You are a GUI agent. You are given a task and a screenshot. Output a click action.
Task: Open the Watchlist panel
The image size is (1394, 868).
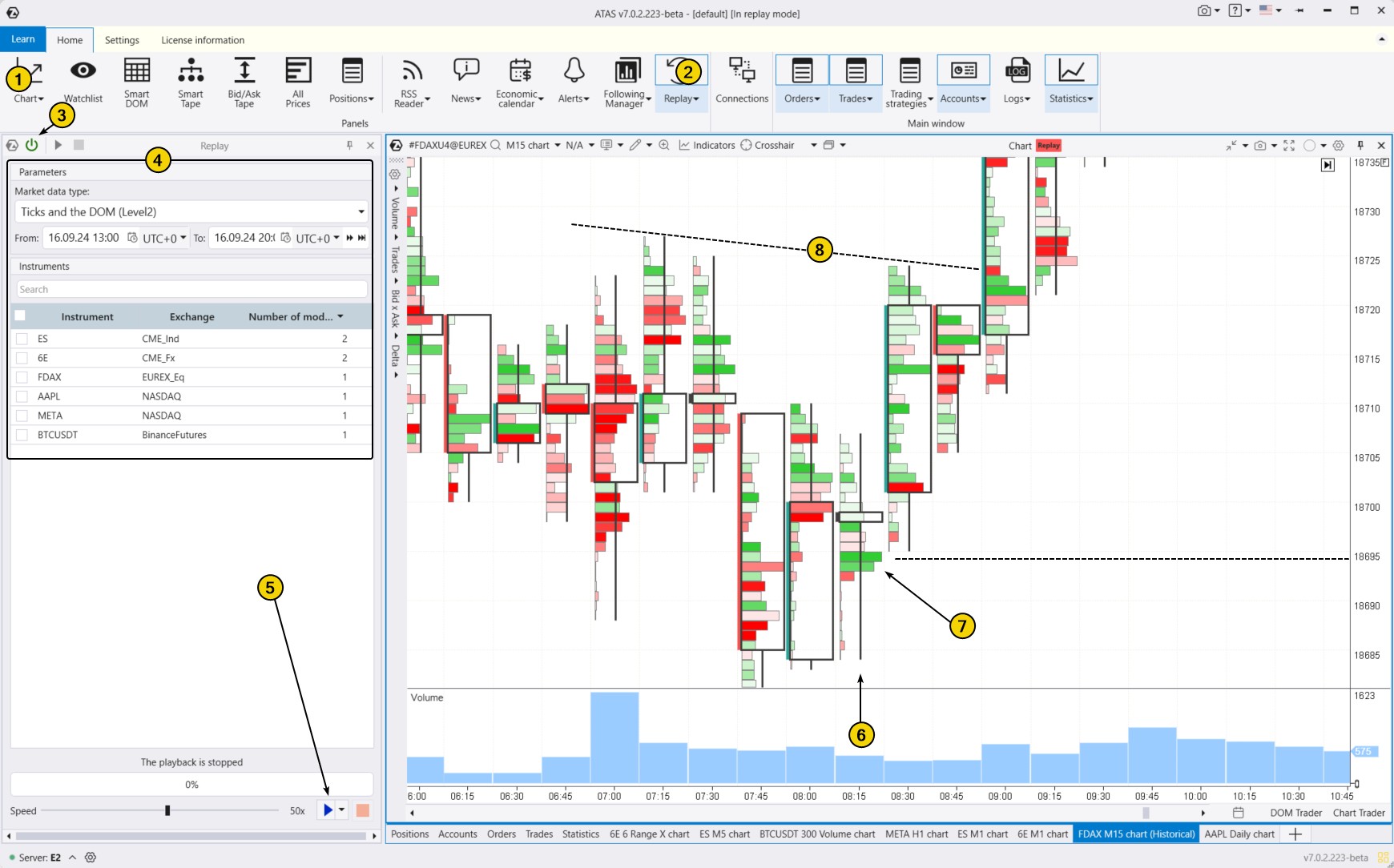click(83, 80)
